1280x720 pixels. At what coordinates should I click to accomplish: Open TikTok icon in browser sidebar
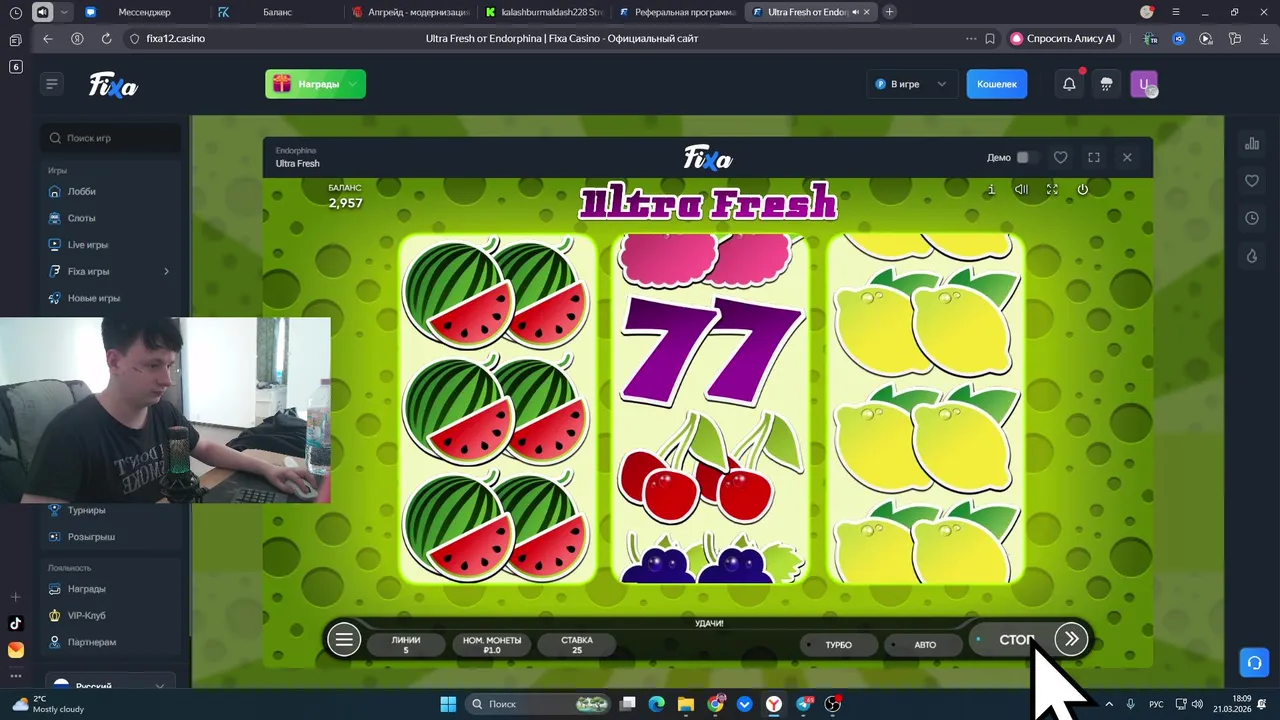15,623
